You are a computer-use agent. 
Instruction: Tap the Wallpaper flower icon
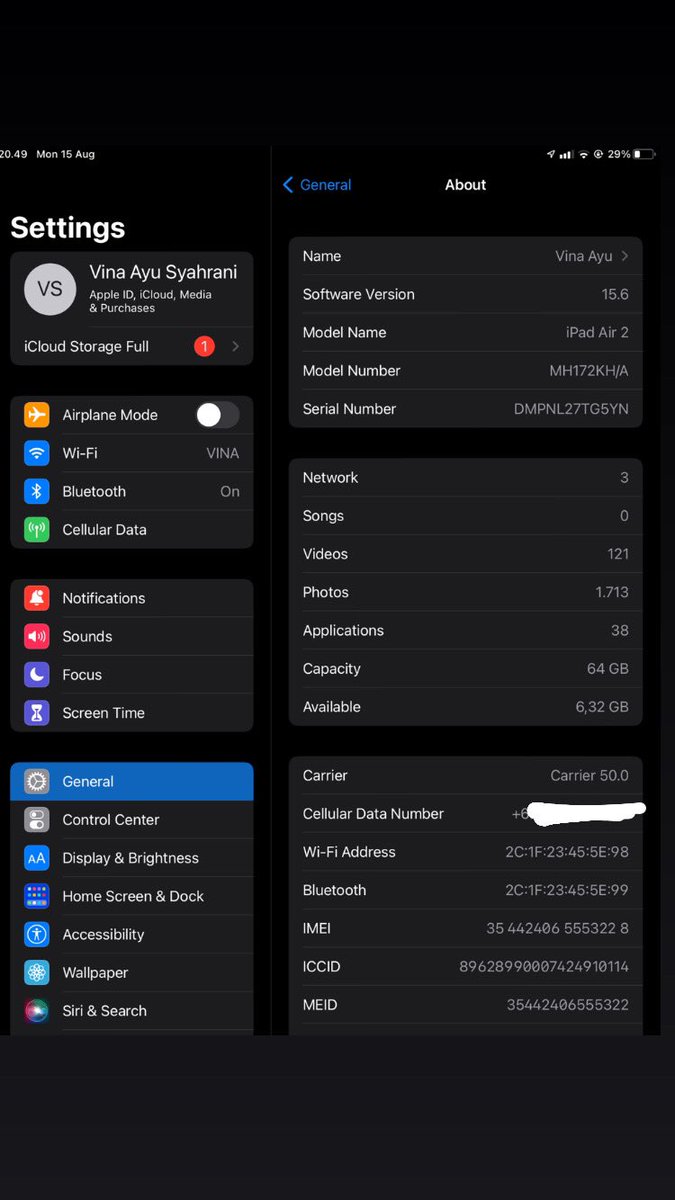(x=37, y=972)
